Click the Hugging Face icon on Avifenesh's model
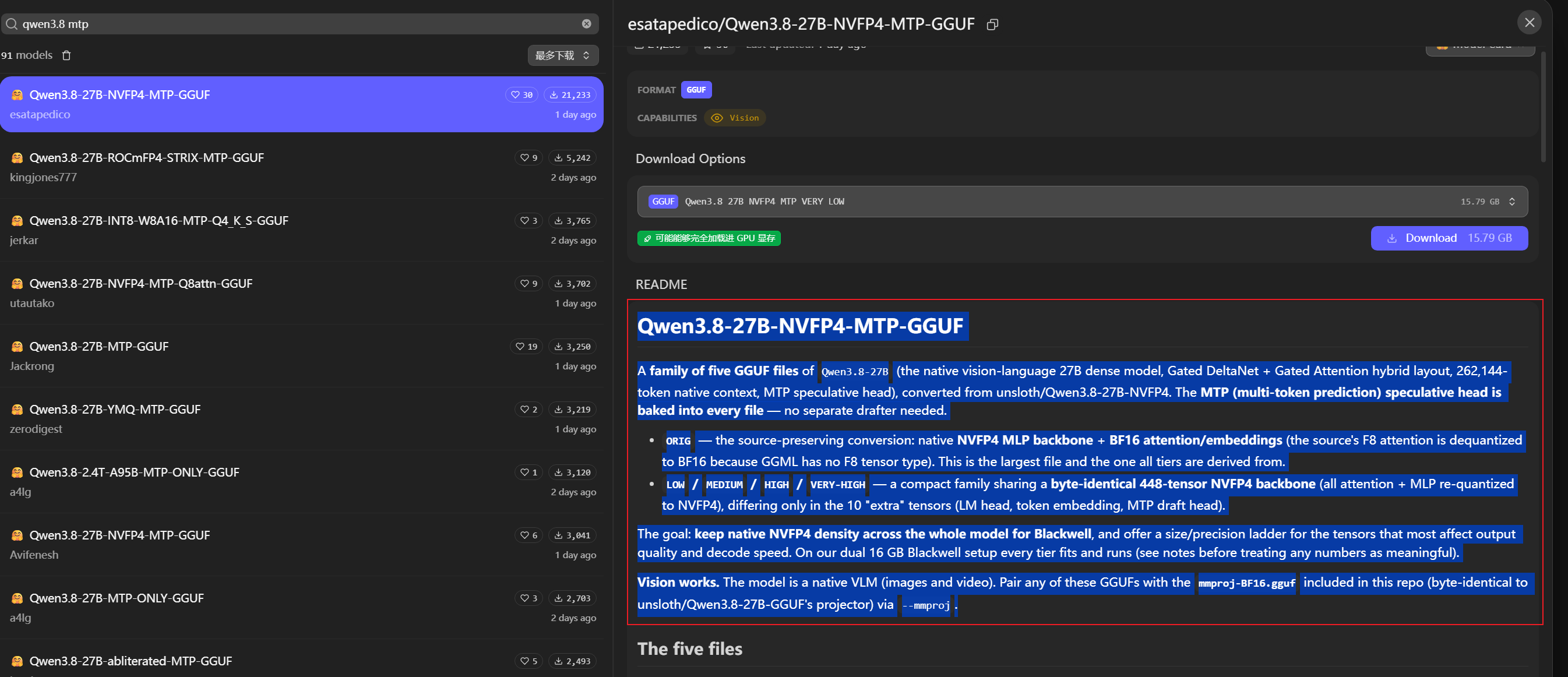The height and width of the screenshot is (677, 1568). [x=17, y=535]
